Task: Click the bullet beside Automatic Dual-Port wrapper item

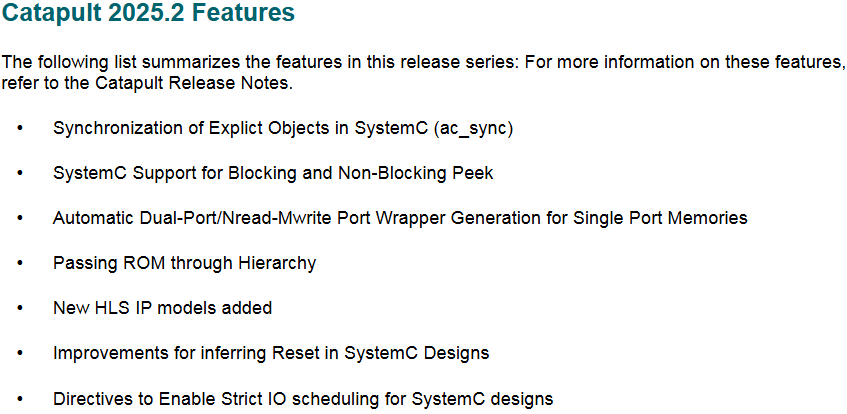Action: pyautogui.click(x=21, y=219)
